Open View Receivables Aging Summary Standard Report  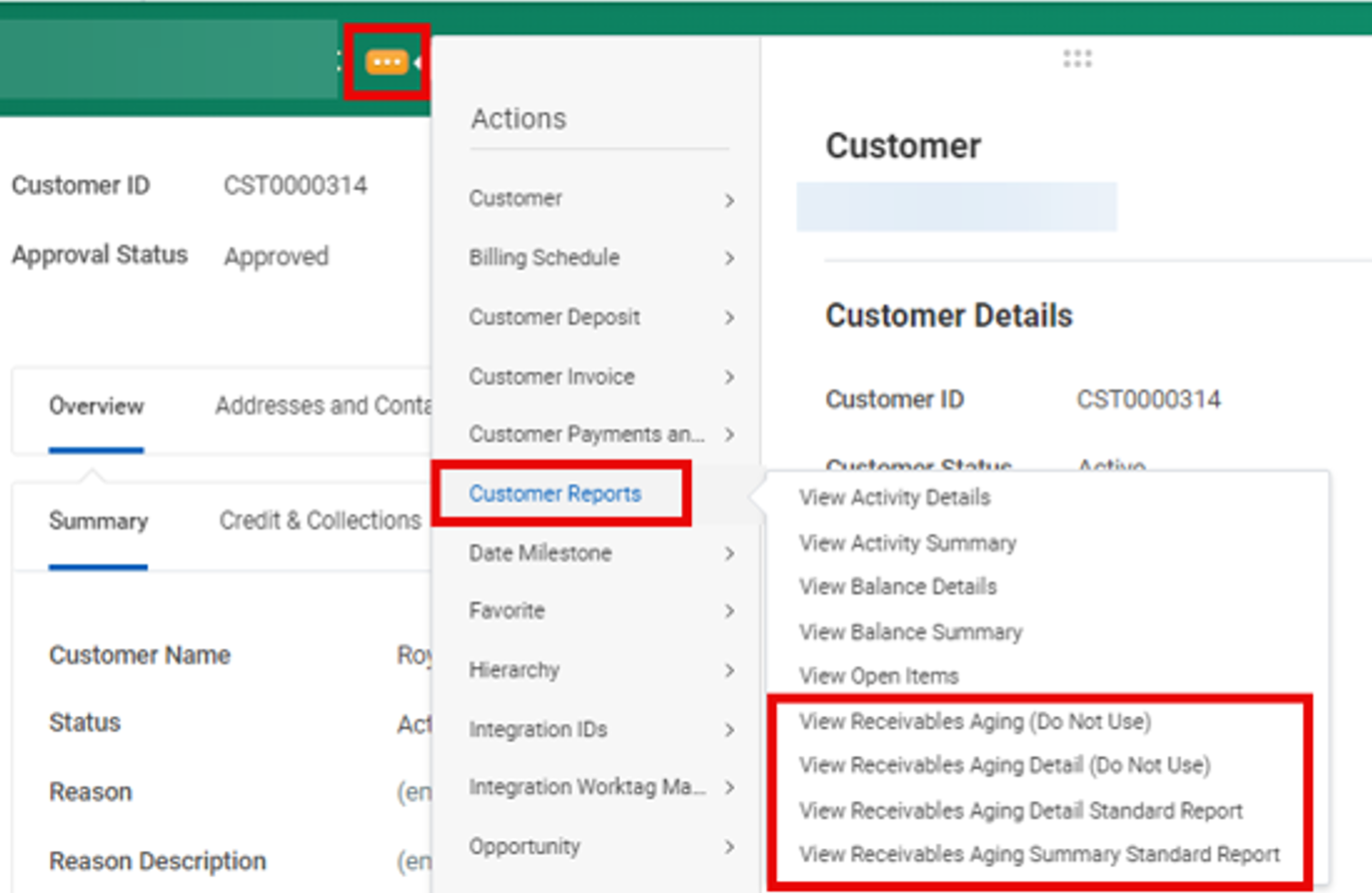[1038, 855]
